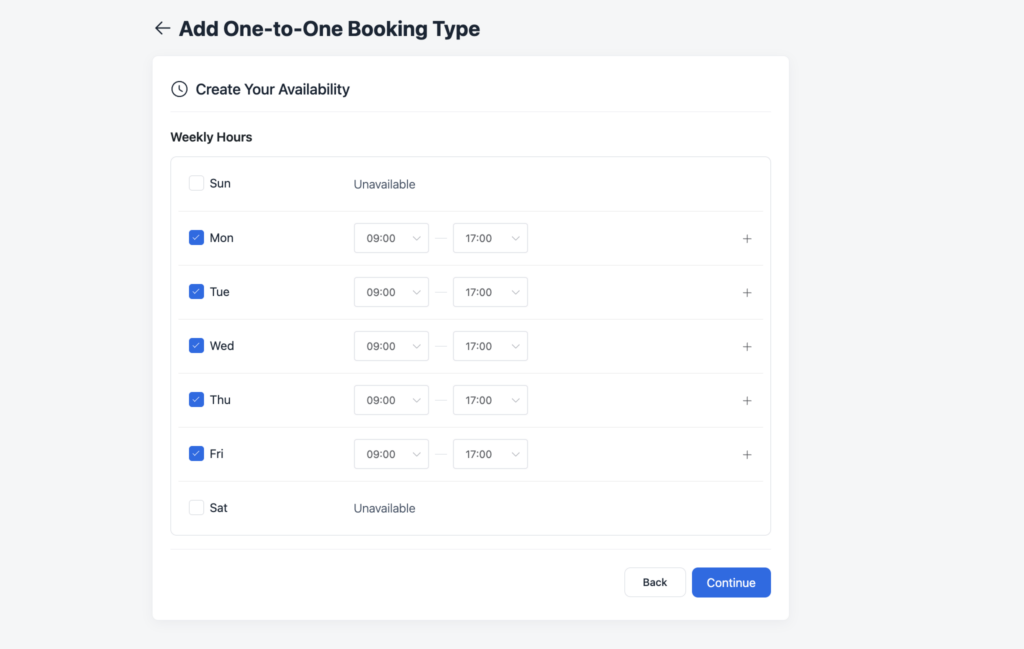Add another time slot for Tue

(747, 292)
